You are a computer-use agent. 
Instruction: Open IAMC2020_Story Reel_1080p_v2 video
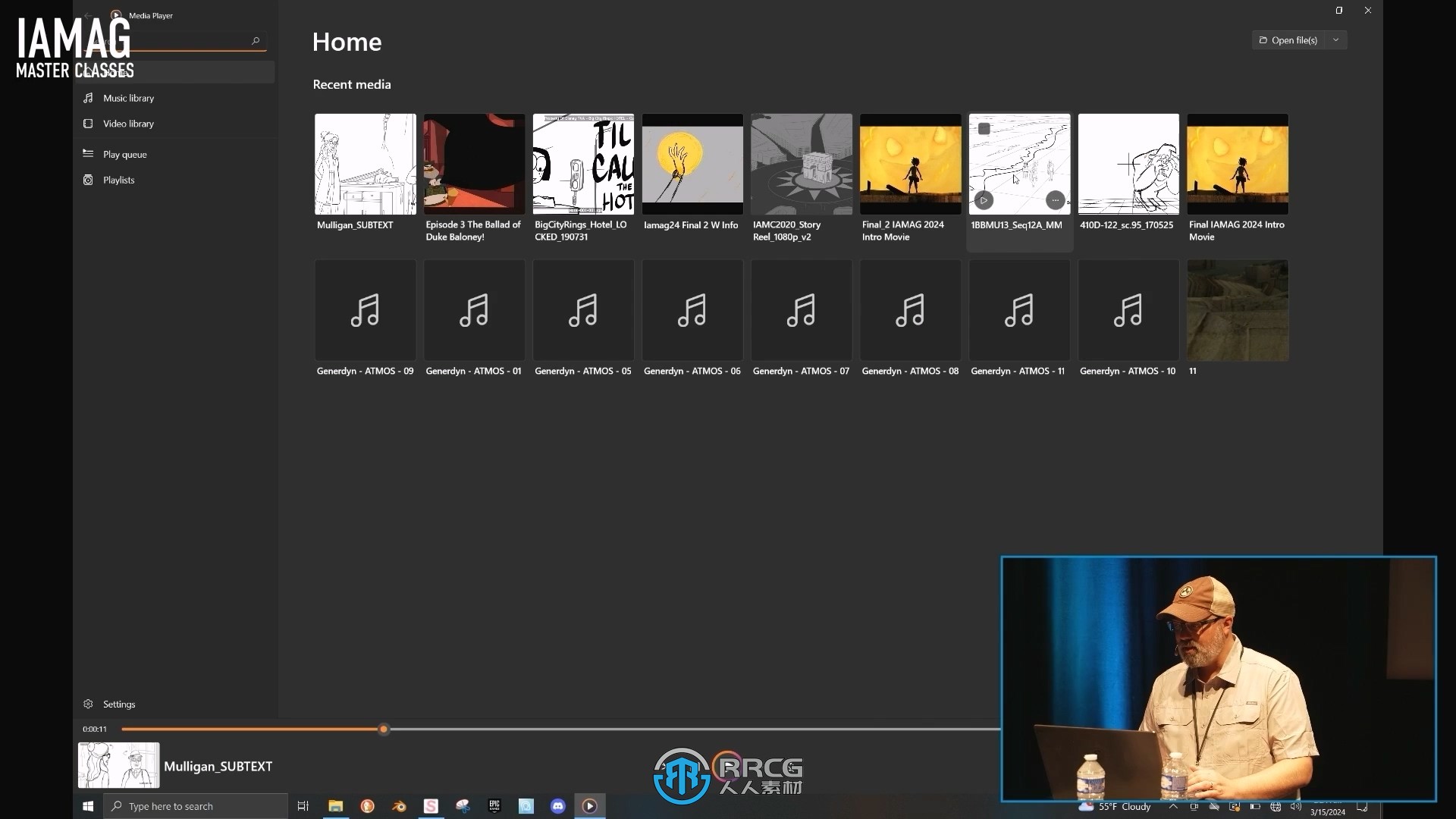pos(802,164)
